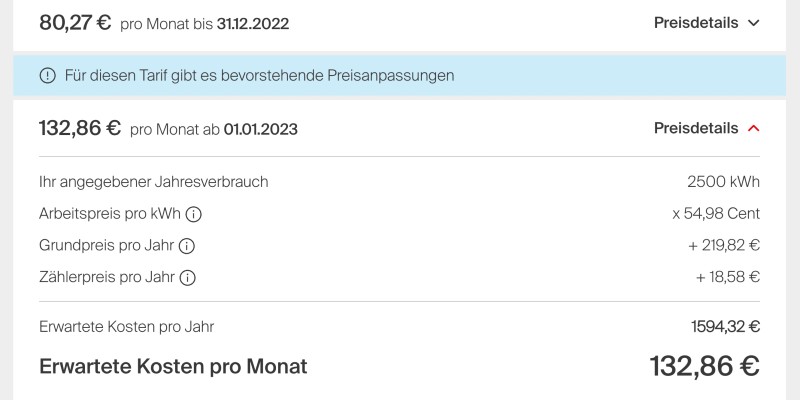Screen dimensions: 800x400
Task: Click the Erwartete Kosten pro Monat label
Action: pyautogui.click(x=173, y=367)
